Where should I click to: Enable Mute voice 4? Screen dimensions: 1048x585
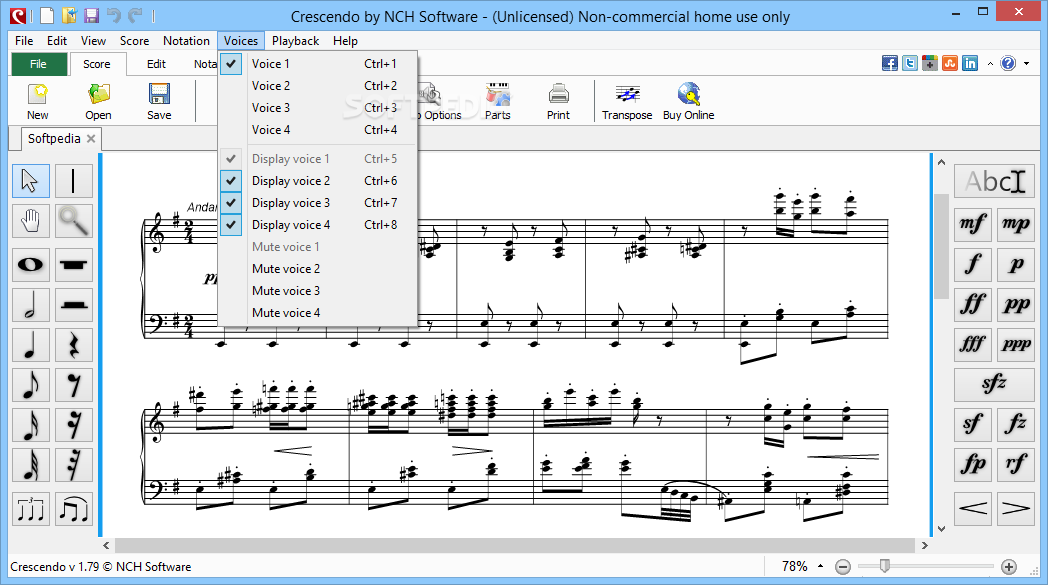coord(318,313)
